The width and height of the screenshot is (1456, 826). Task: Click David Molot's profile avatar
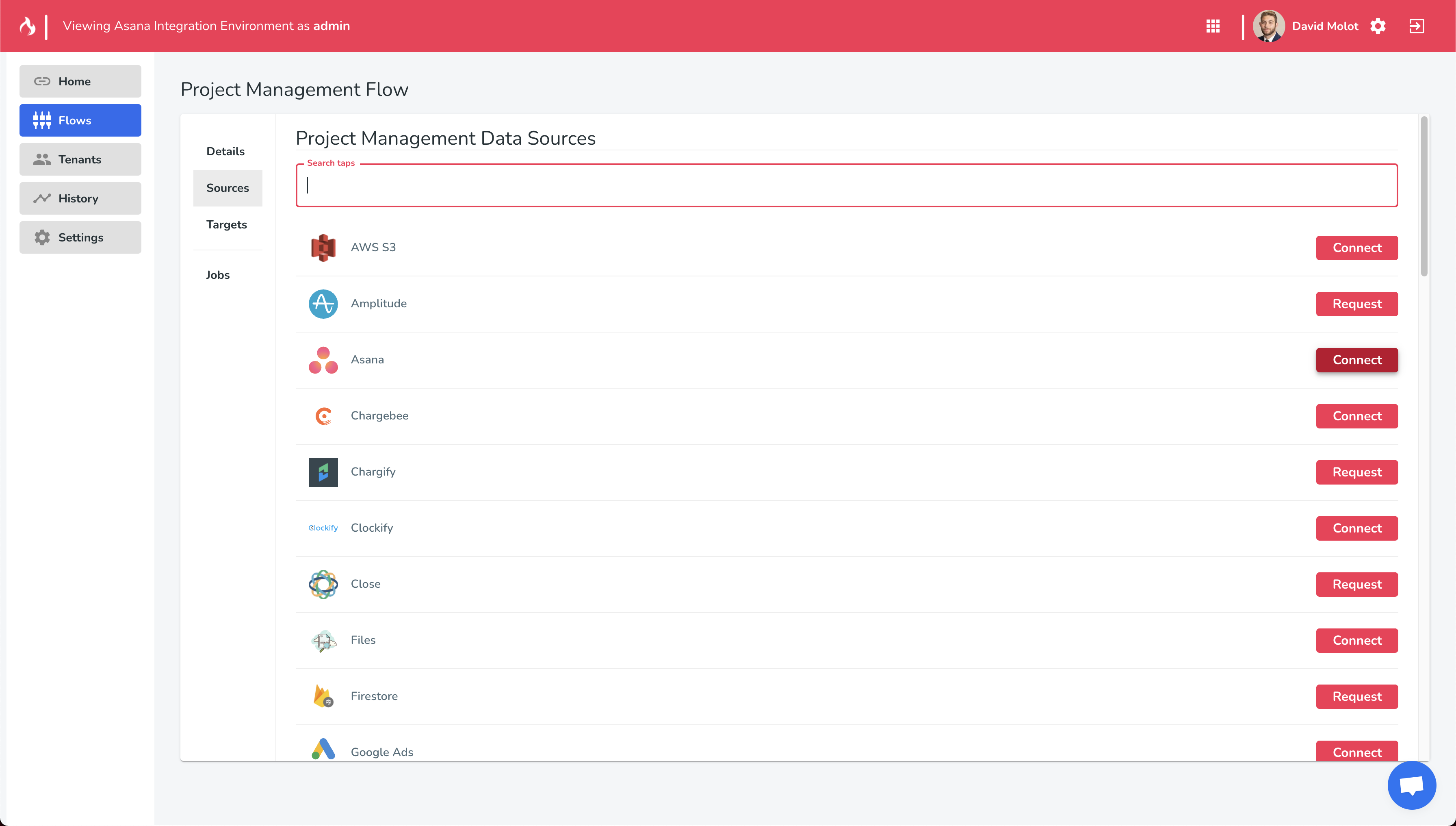(x=1268, y=26)
